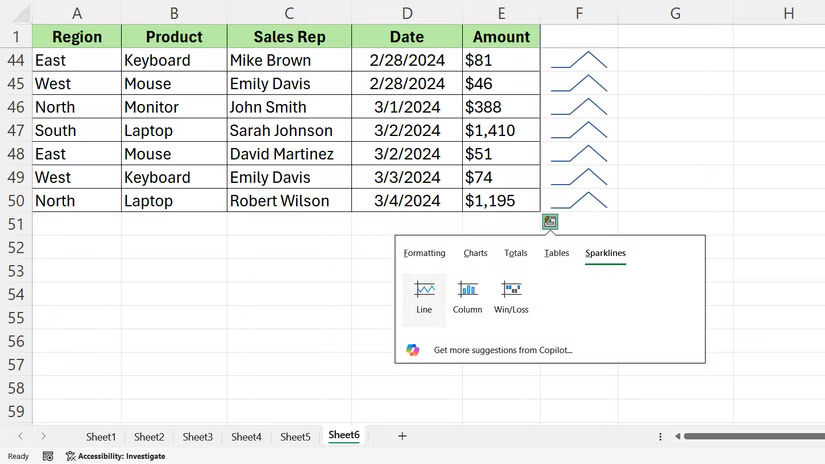
Task: Click the Quick Analysis button below the data
Action: tap(550, 222)
